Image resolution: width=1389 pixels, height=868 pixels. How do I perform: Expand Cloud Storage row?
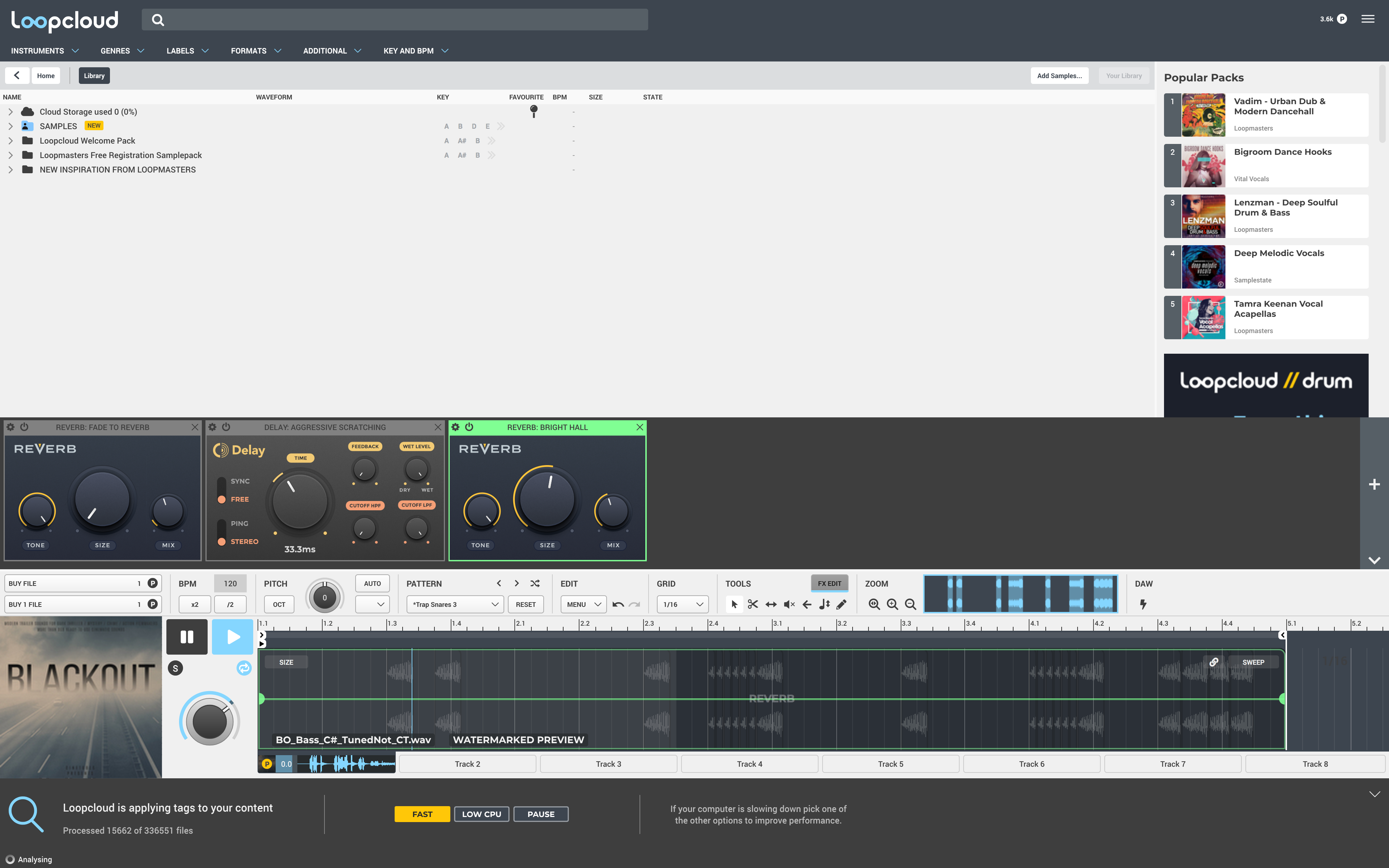coord(10,112)
